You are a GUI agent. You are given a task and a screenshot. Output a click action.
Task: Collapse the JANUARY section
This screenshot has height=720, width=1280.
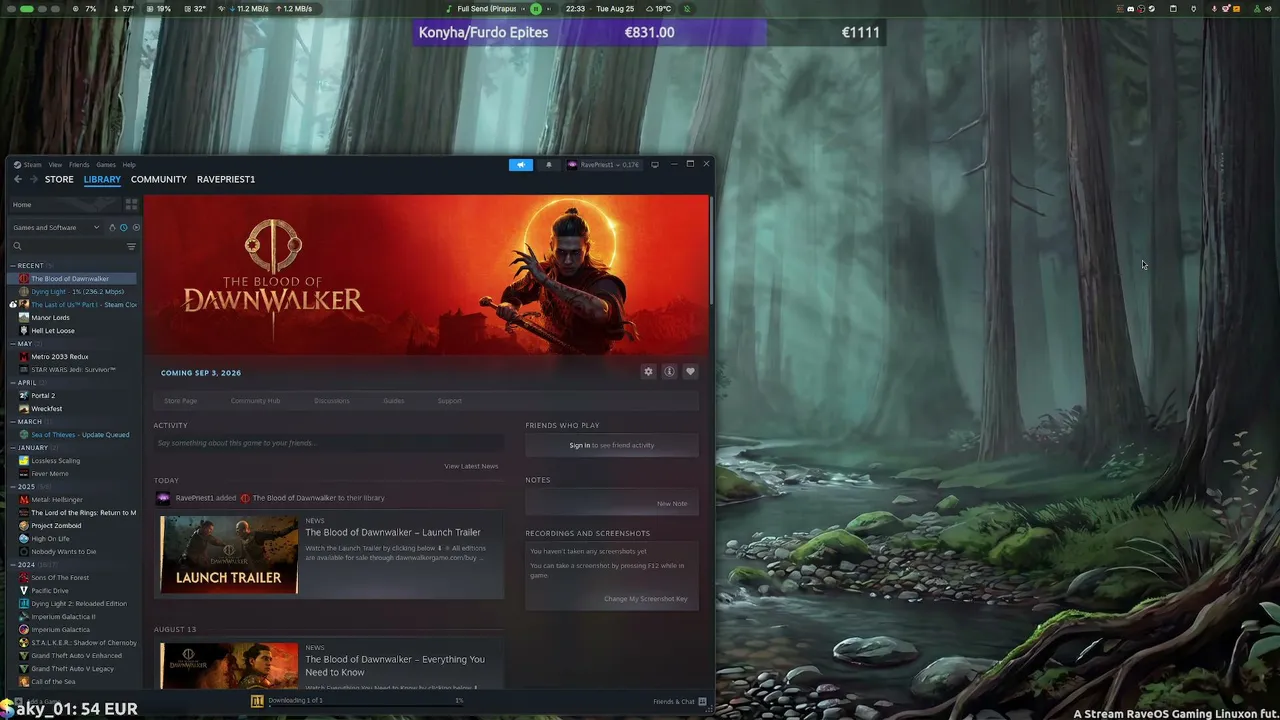pos(32,448)
